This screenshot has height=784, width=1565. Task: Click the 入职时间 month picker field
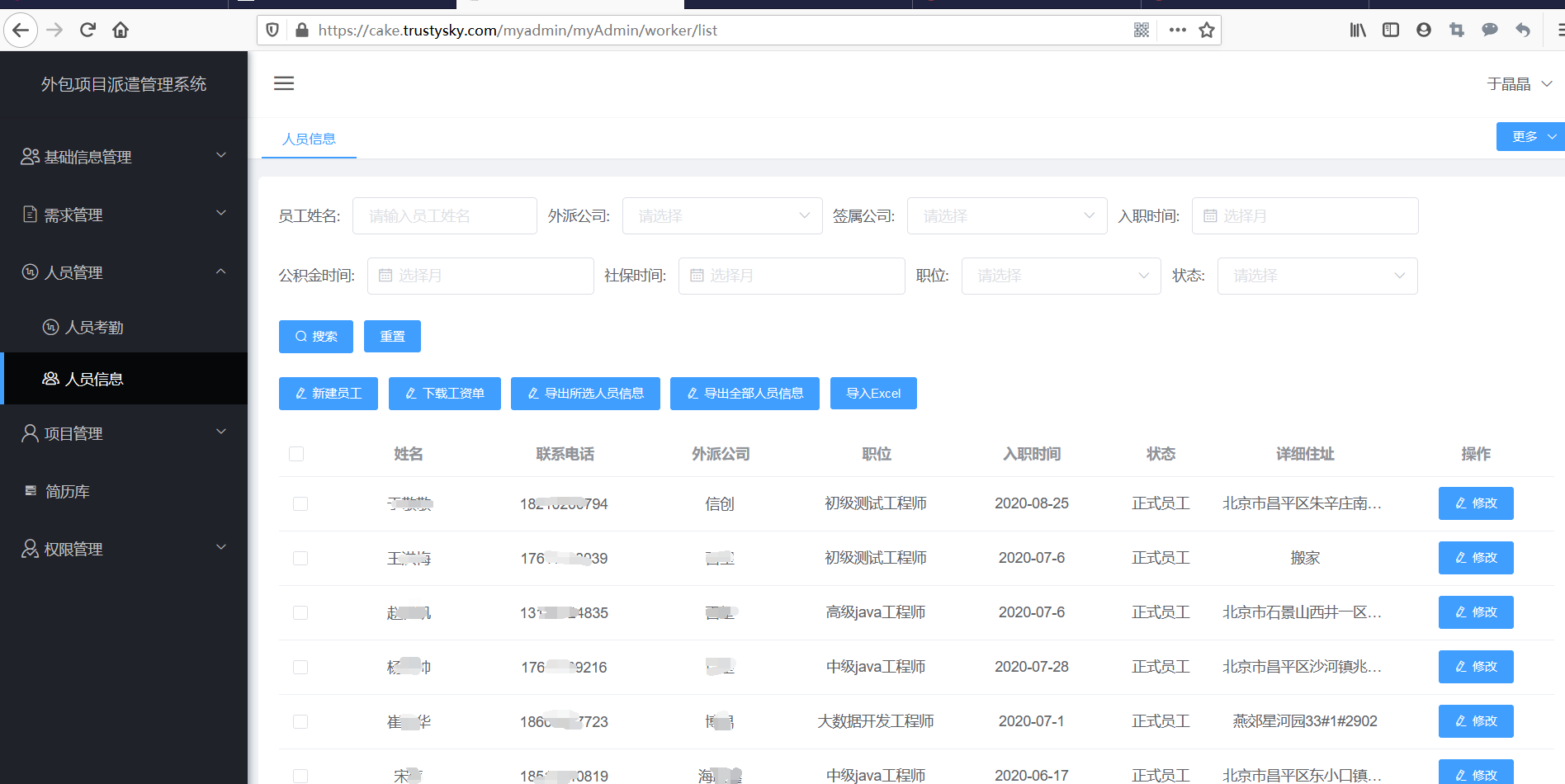click(x=1305, y=216)
